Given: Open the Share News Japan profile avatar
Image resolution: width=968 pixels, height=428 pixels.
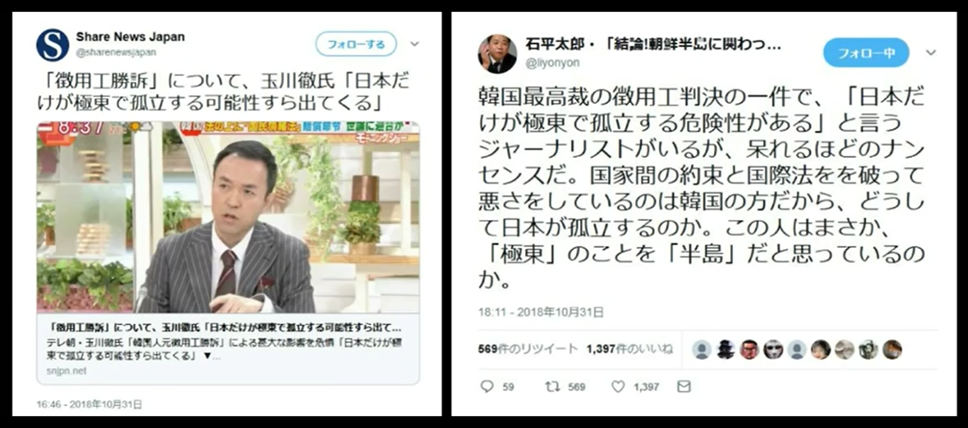Looking at the screenshot, I should (x=52, y=45).
